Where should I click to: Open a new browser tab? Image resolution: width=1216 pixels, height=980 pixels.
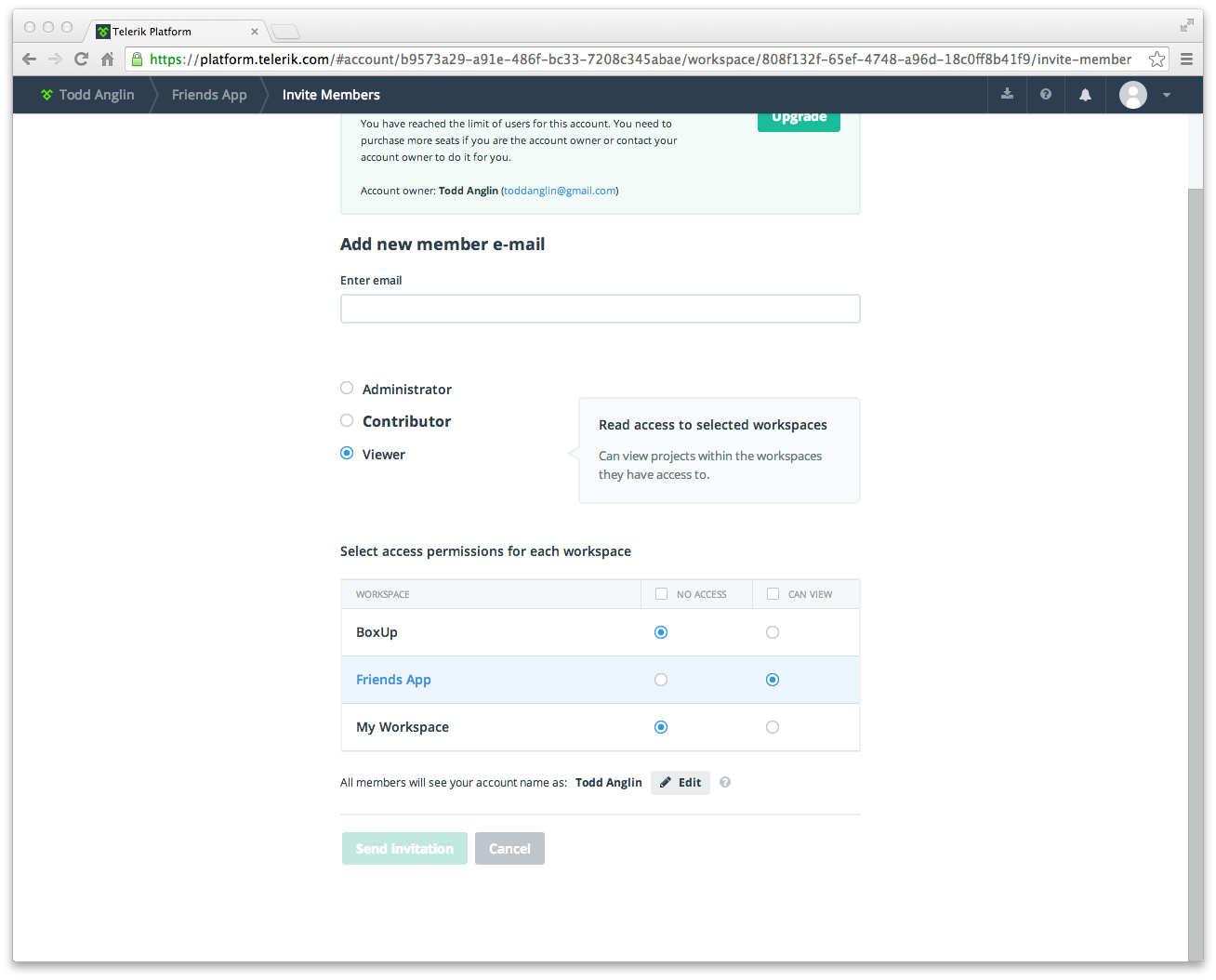tap(285, 33)
